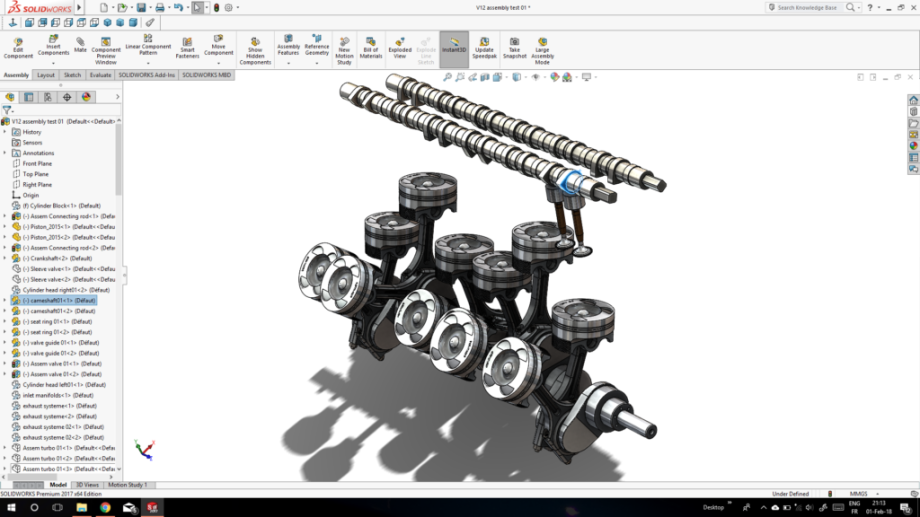920x517 pixels.
Task: Toggle Show Hidden Components
Action: click(255, 48)
